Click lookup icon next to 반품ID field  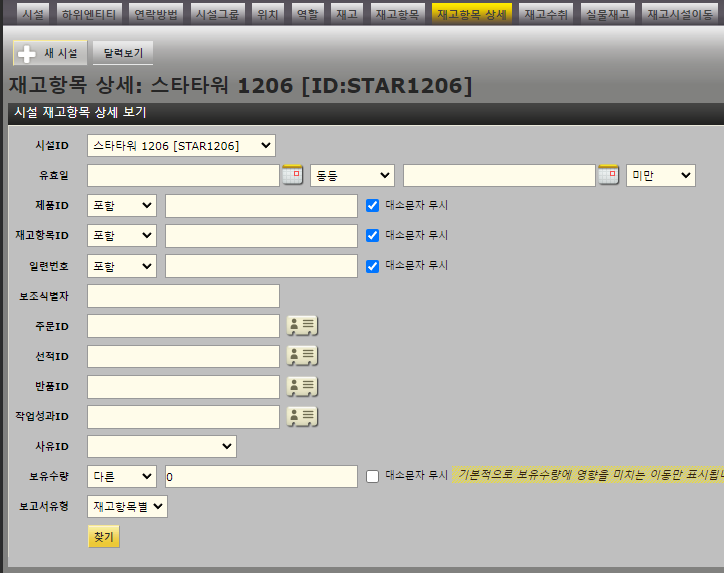pos(302,386)
